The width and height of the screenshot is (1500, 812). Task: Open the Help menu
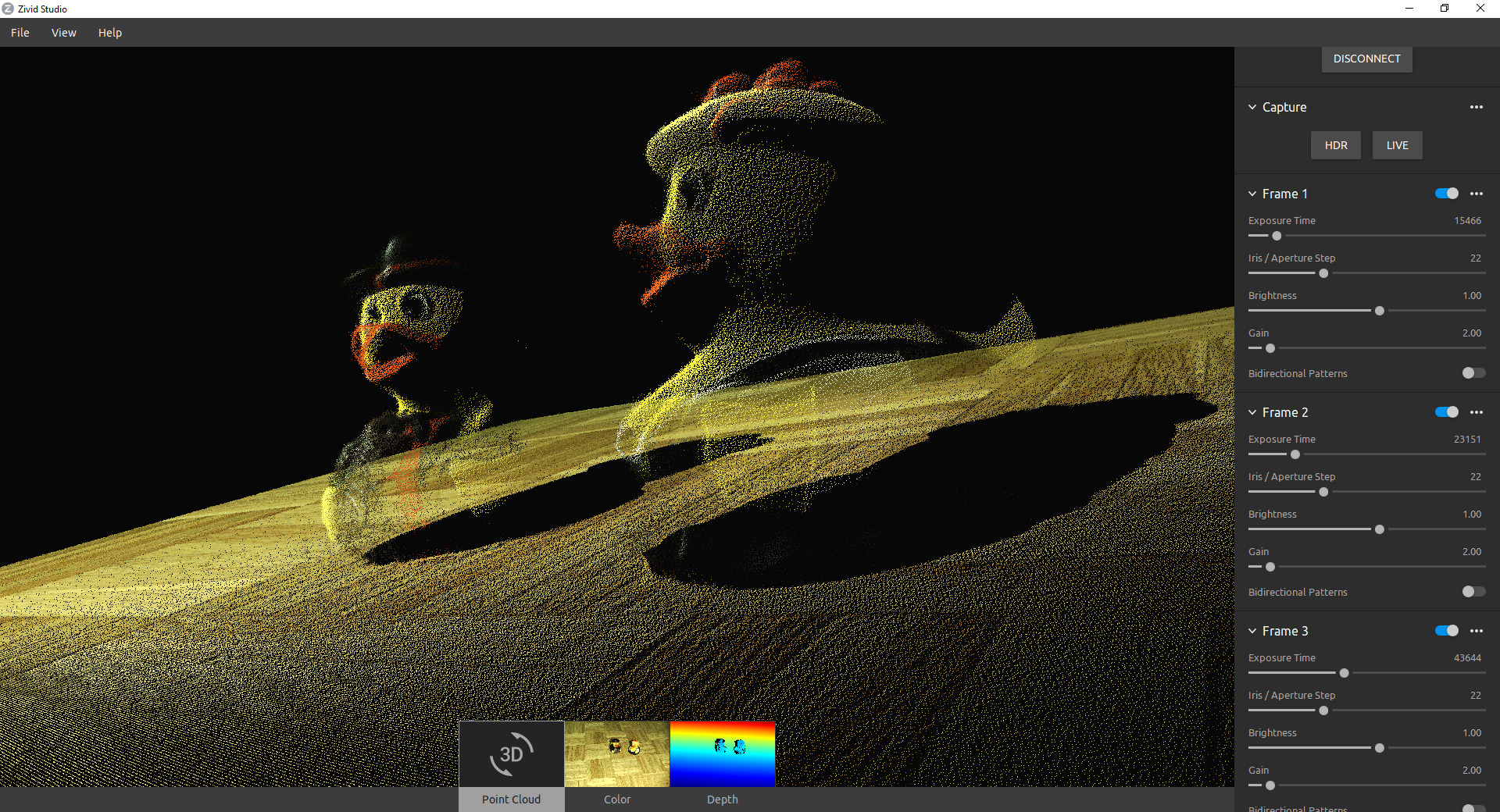[x=110, y=33]
